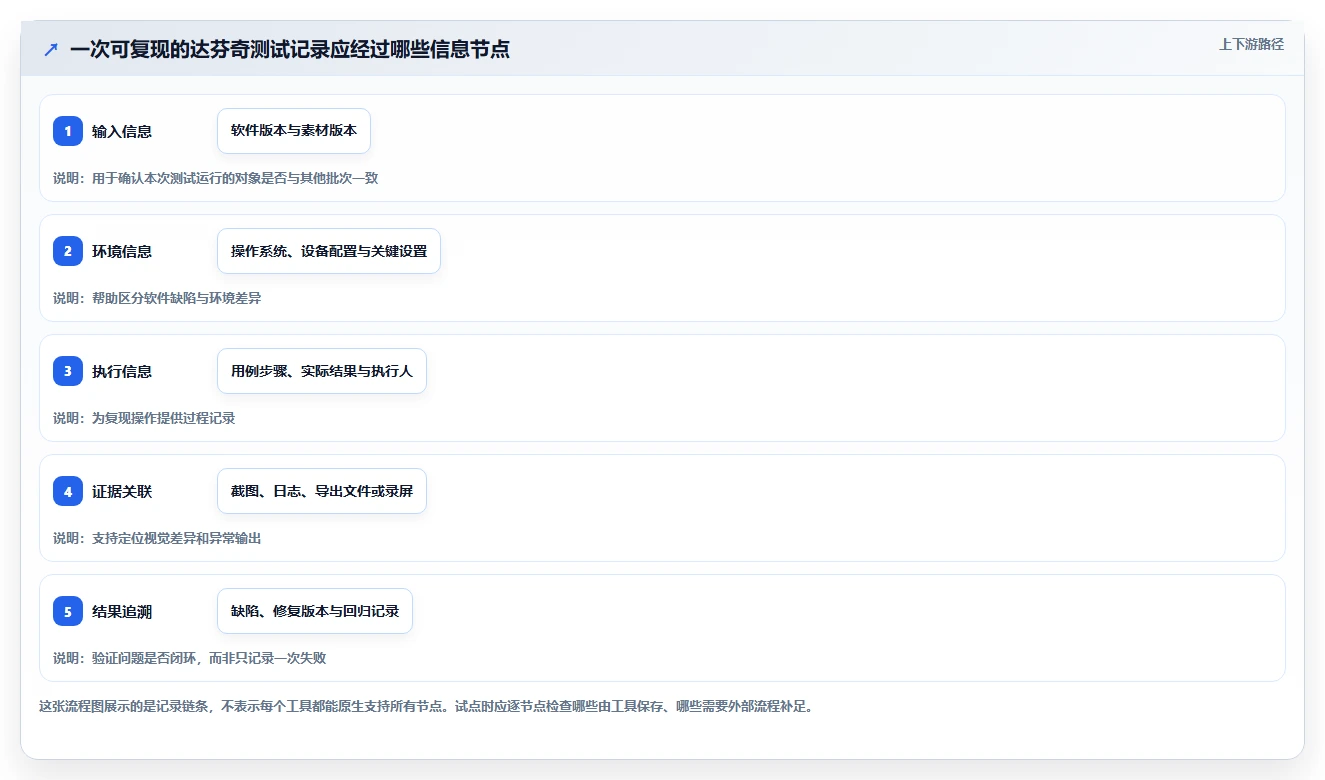Select the 环境信息 step label
The height and width of the screenshot is (780, 1325).
(x=122, y=251)
